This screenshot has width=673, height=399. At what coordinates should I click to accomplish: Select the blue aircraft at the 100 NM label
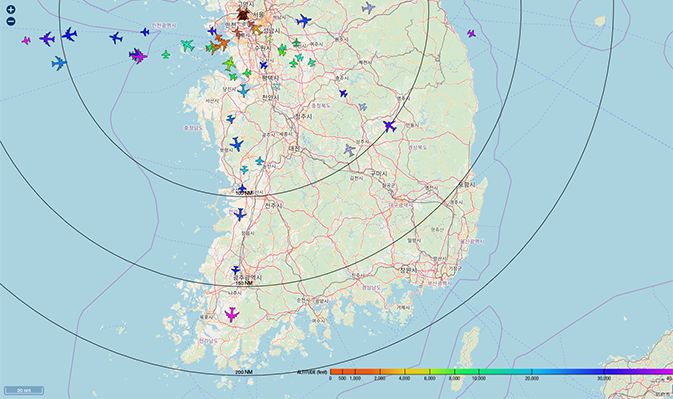click(242, 188)
